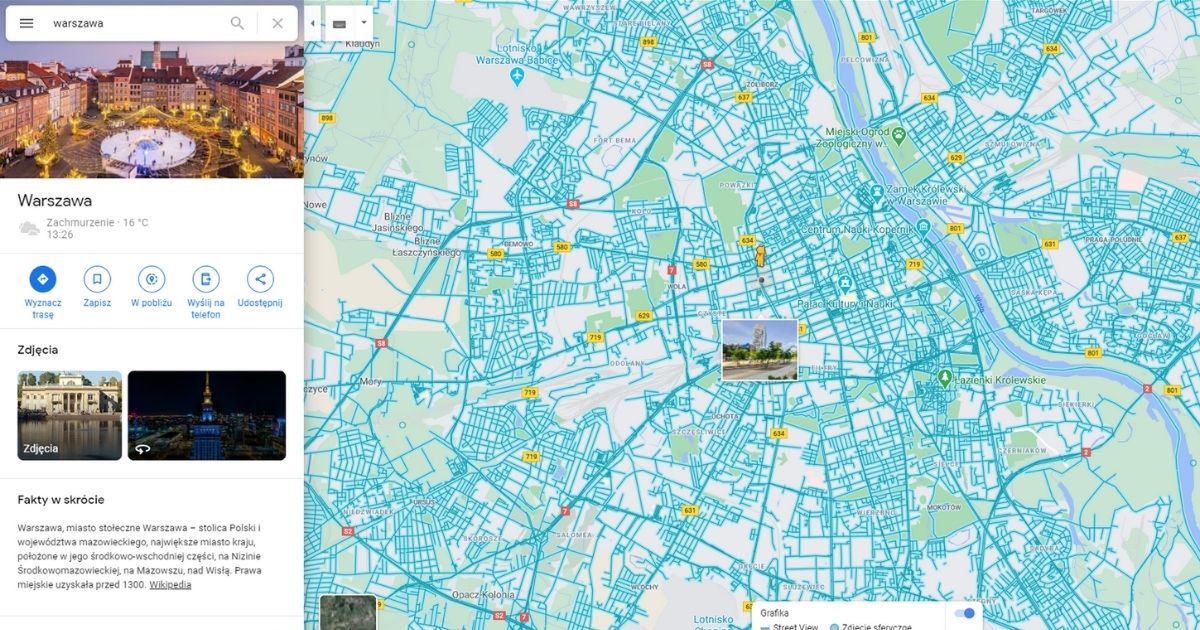Click the Mory place label
This screenshot has width=1200, height=630.
click(371, 381)
